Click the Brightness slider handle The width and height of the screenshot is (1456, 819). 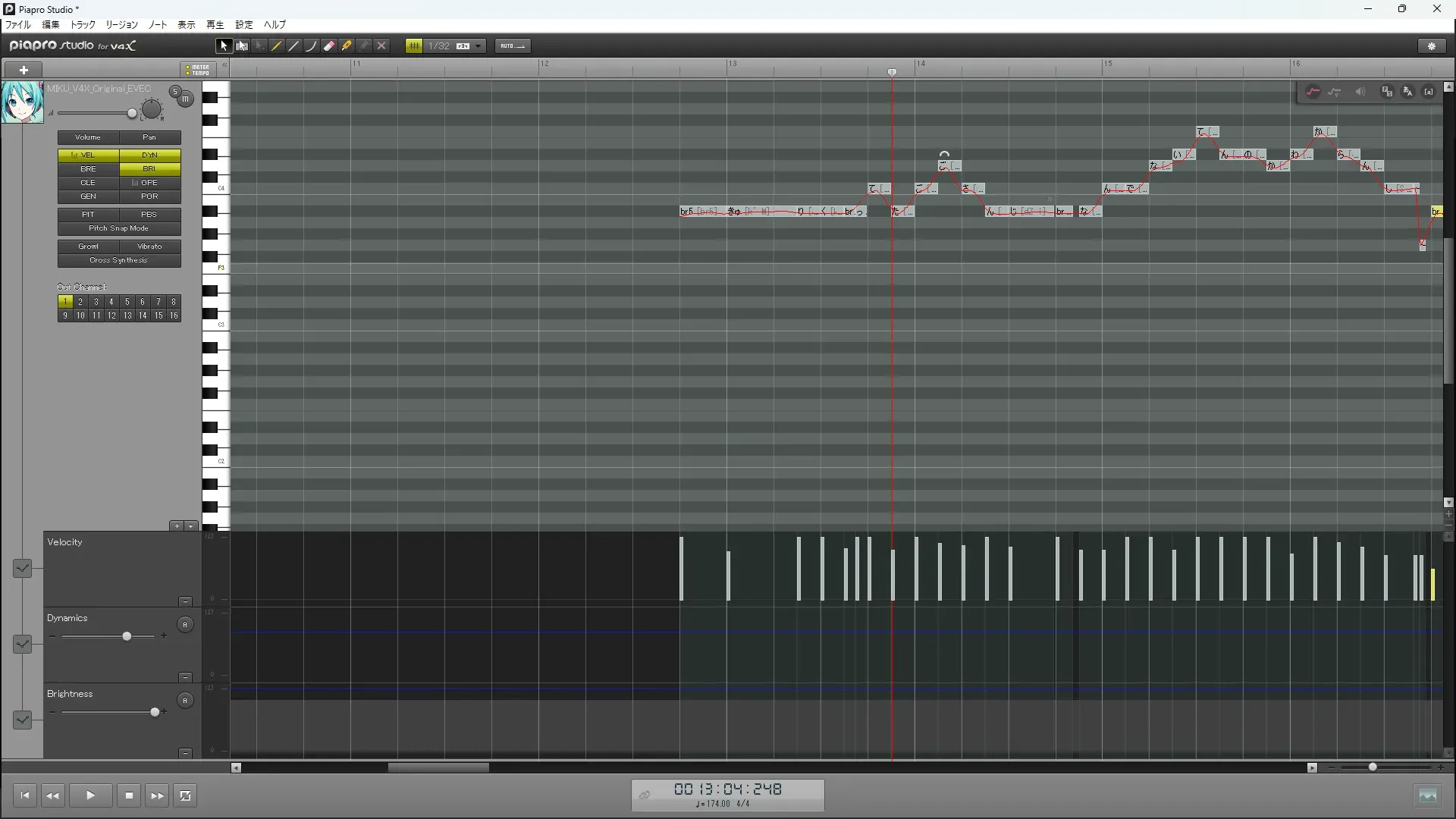pos(155,712)
